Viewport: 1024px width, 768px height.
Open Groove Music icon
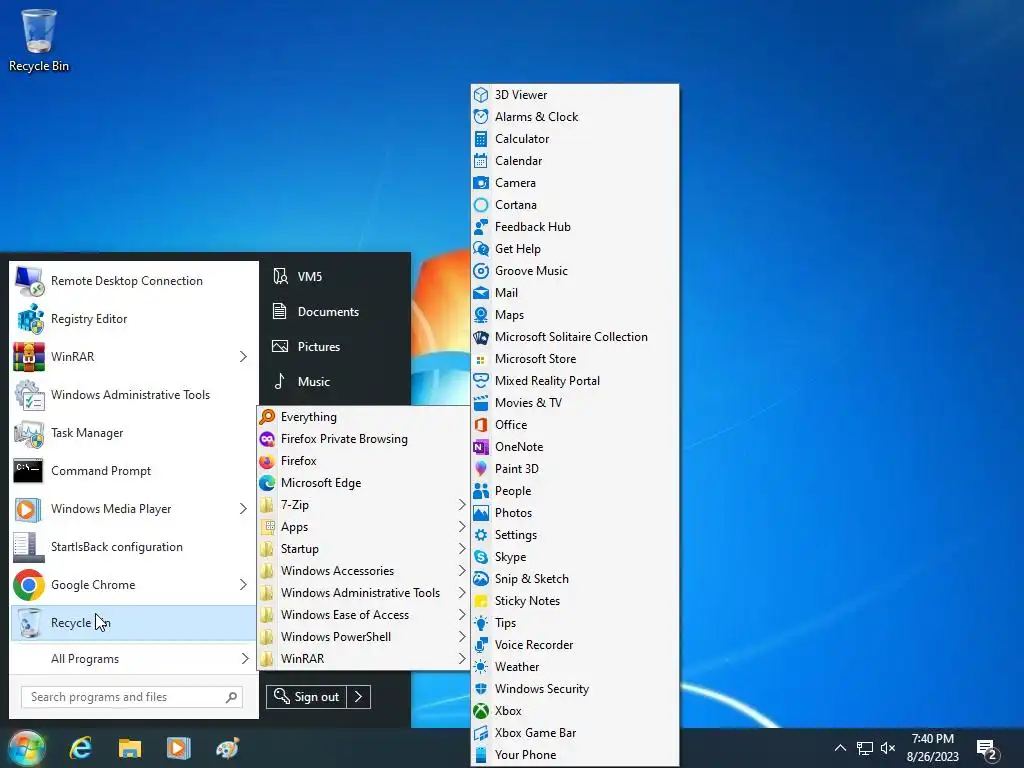[x=481, y=271]
